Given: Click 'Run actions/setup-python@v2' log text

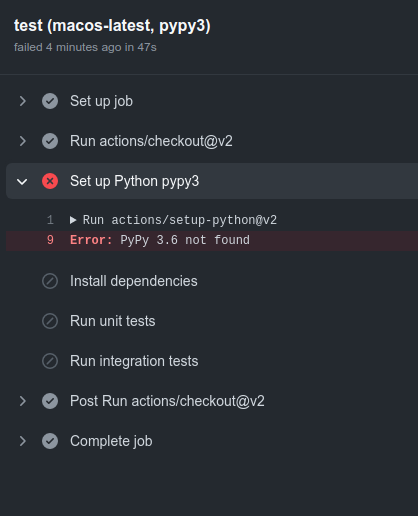Looking at the screenshot, I should 180,220.
